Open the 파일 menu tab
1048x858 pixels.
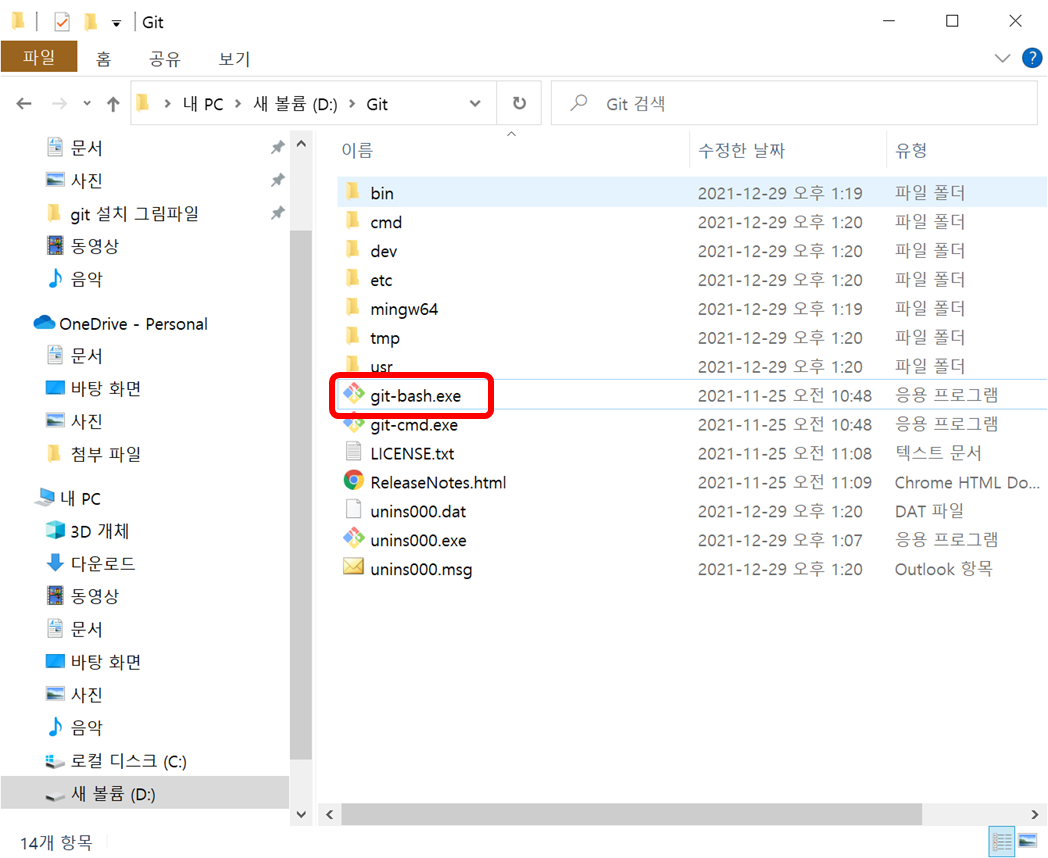pos(39,57)
